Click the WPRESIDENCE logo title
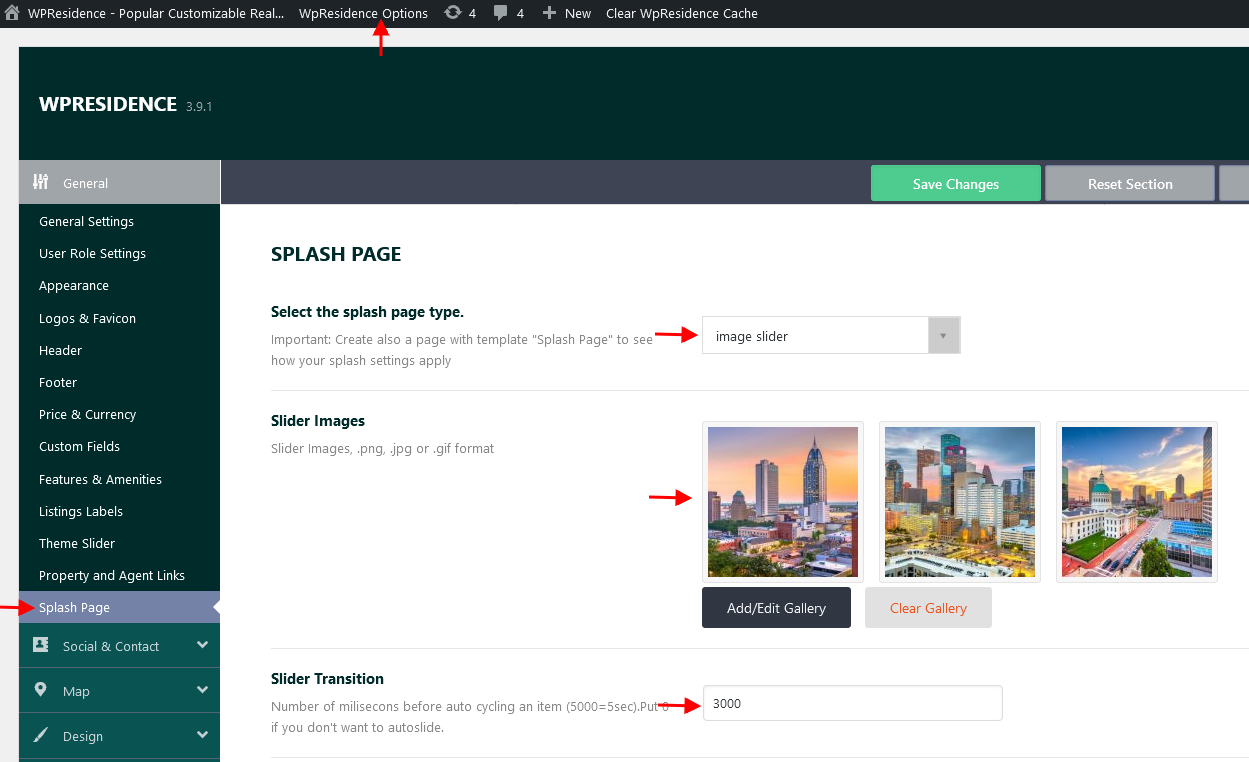The width and height of the screenshot is (1249, 762). pyautogui.click(x=108, y=104)
